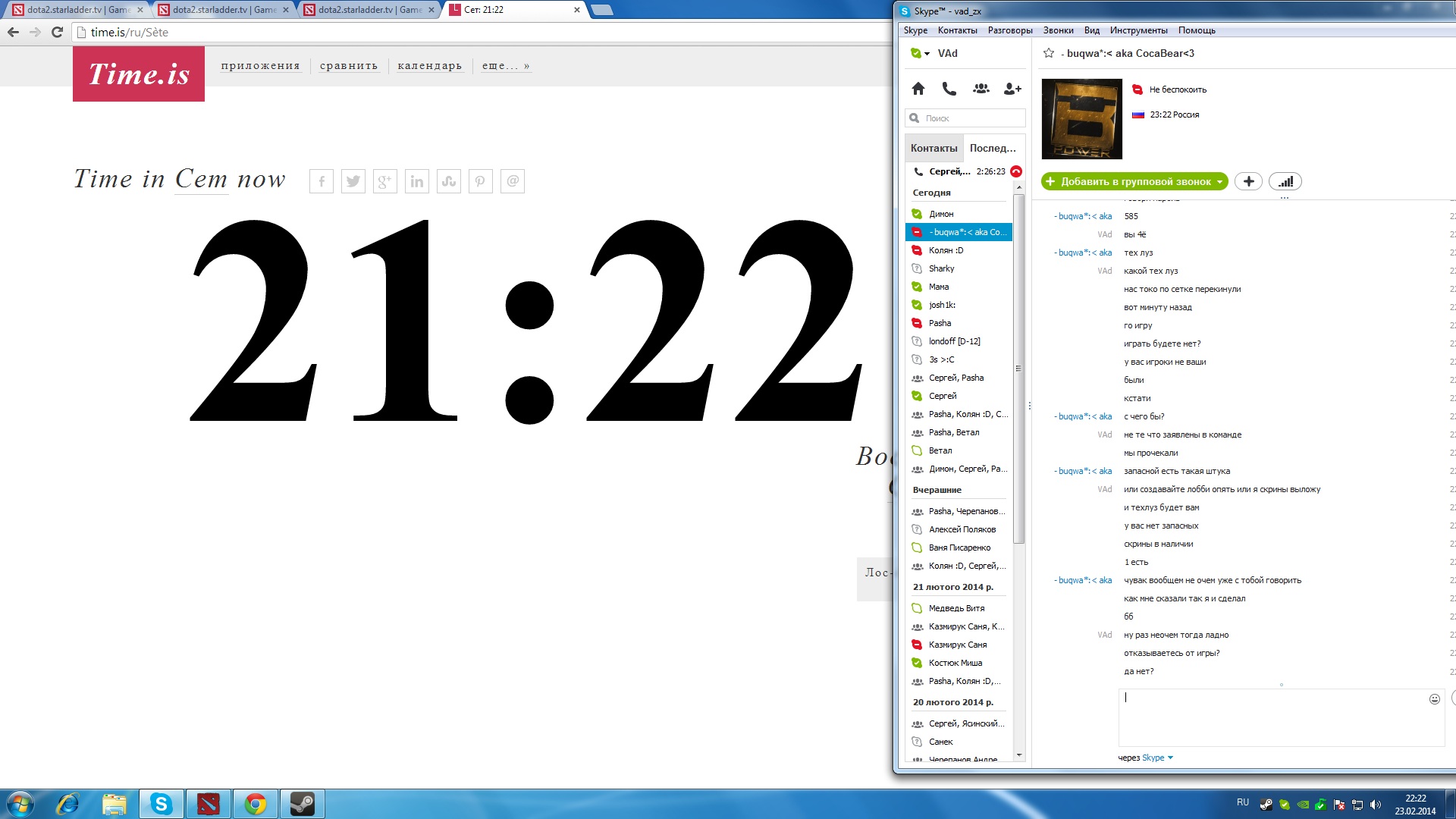Open the Инструменты menu
1456x819 pixels.
1138,30
